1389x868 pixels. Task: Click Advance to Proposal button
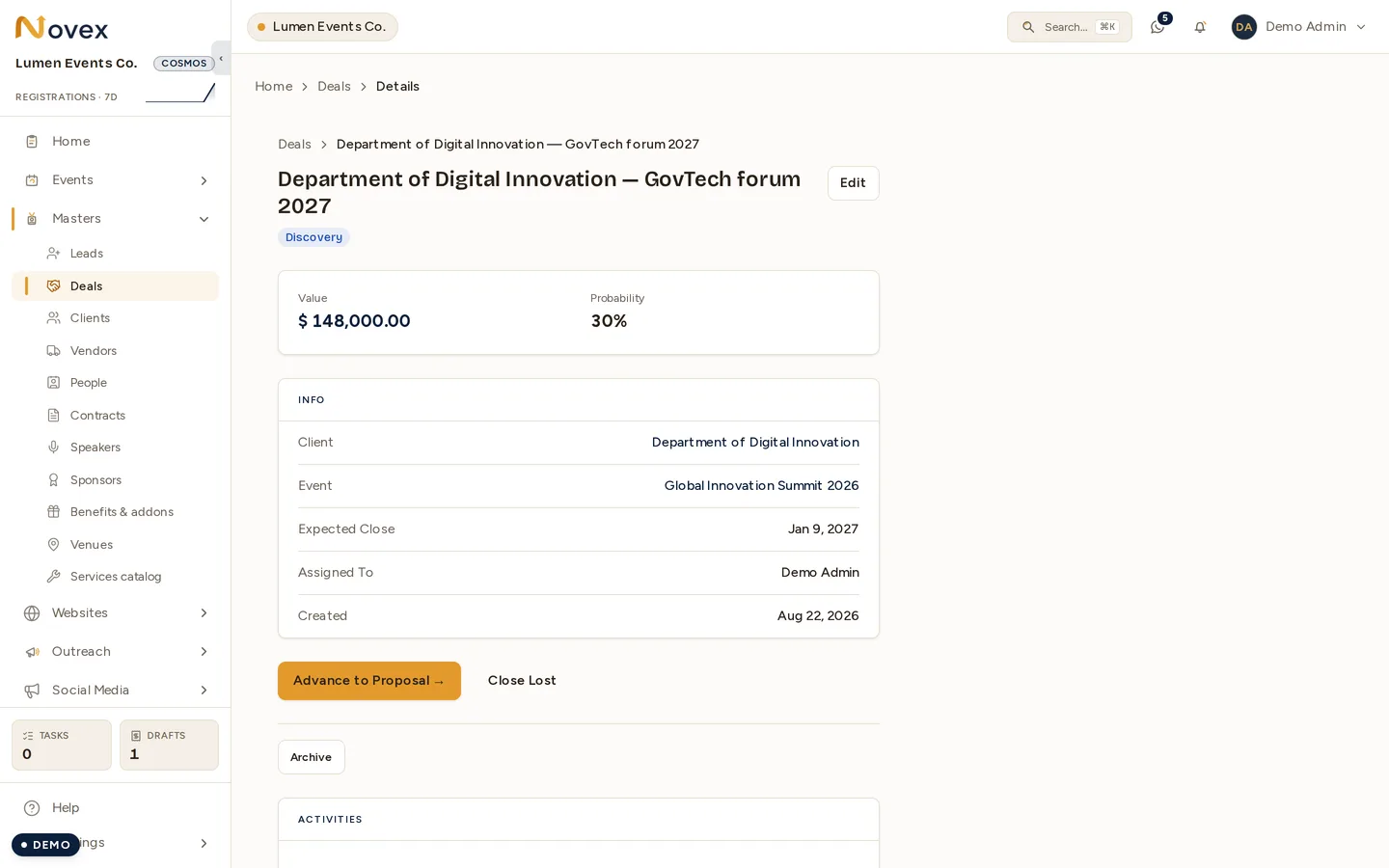(x=369, y=681)
